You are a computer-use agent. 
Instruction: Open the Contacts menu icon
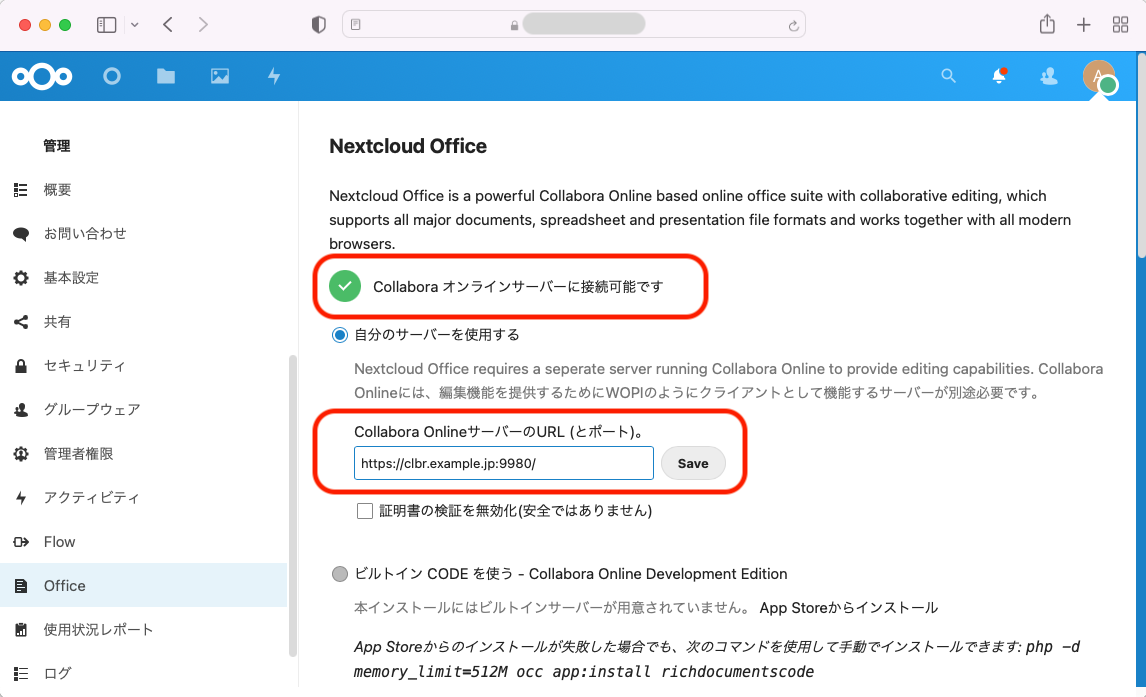pyautogui.click(x=1049, y=76)
